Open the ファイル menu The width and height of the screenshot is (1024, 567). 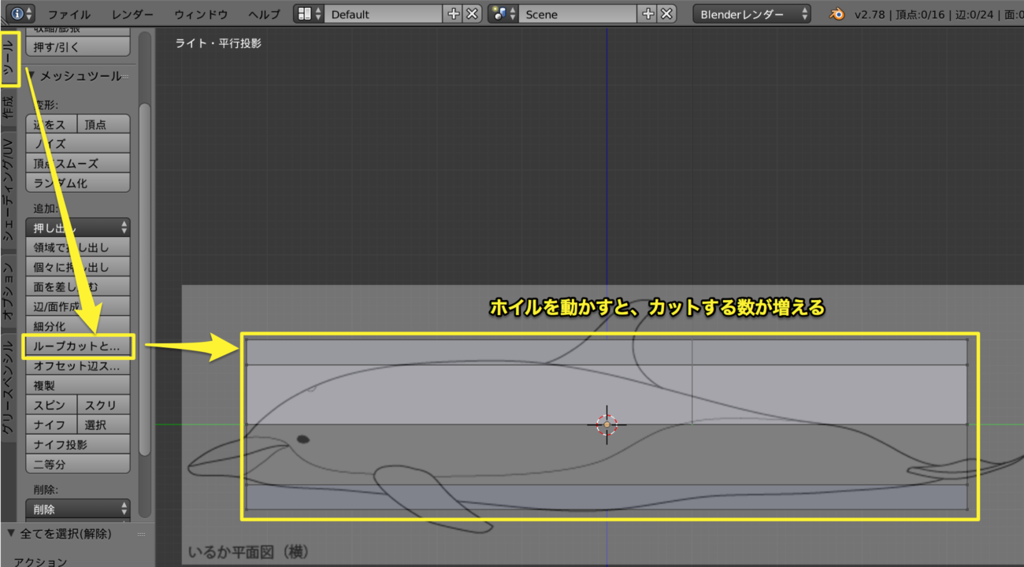pos(69,14)
